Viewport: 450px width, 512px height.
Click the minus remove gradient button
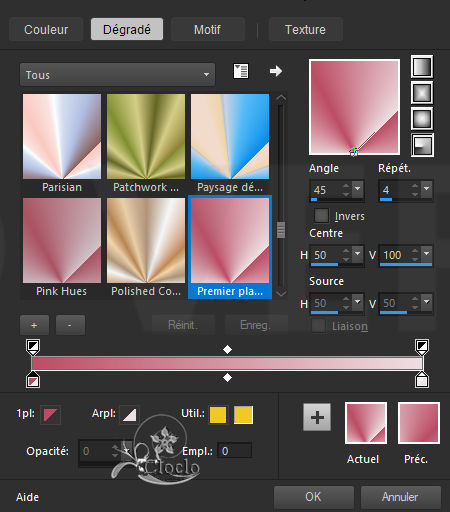pyautogui.click(x=70, y=325)
